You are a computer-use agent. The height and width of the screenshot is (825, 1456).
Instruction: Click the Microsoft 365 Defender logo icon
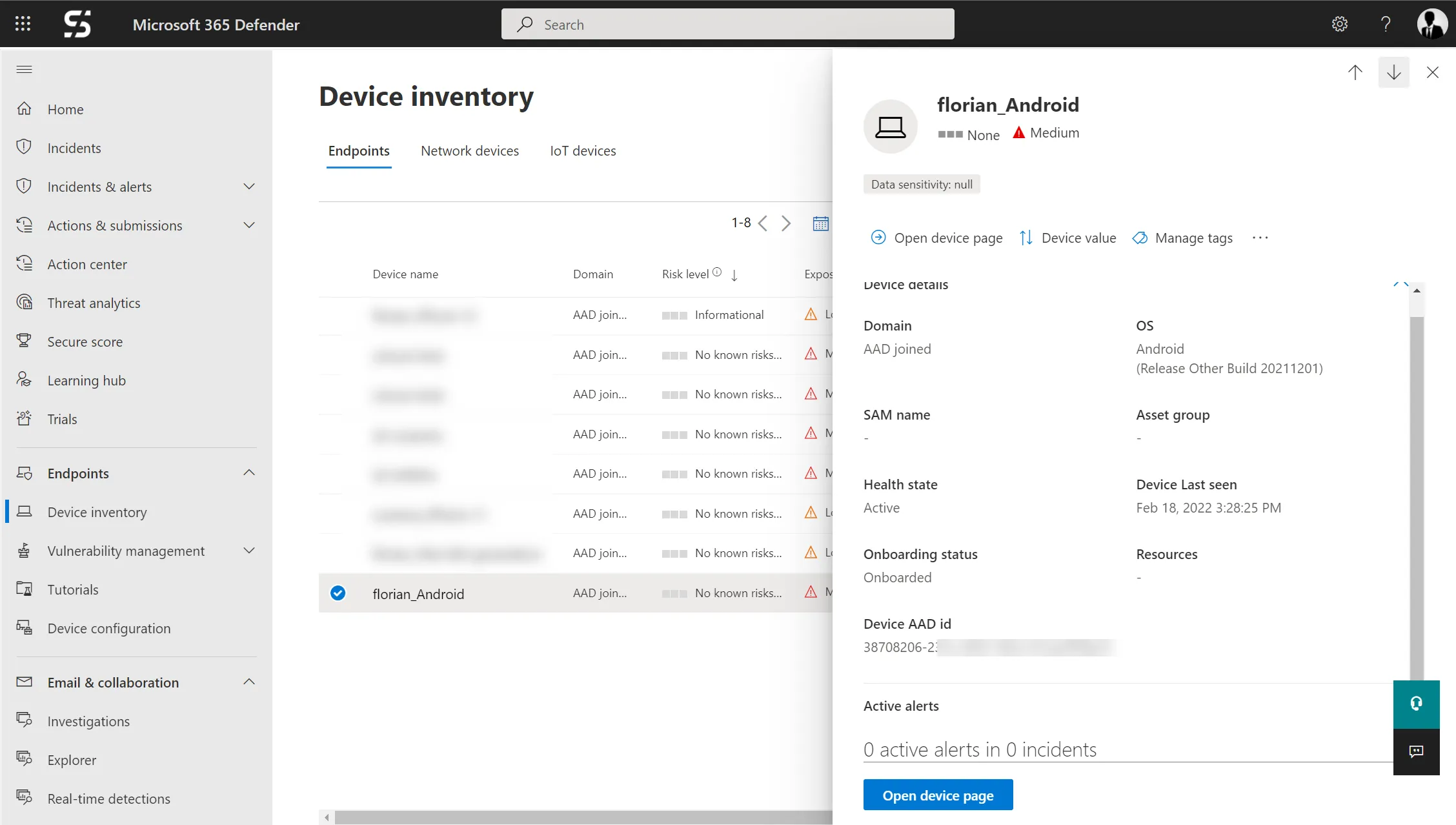coord(77,24)
